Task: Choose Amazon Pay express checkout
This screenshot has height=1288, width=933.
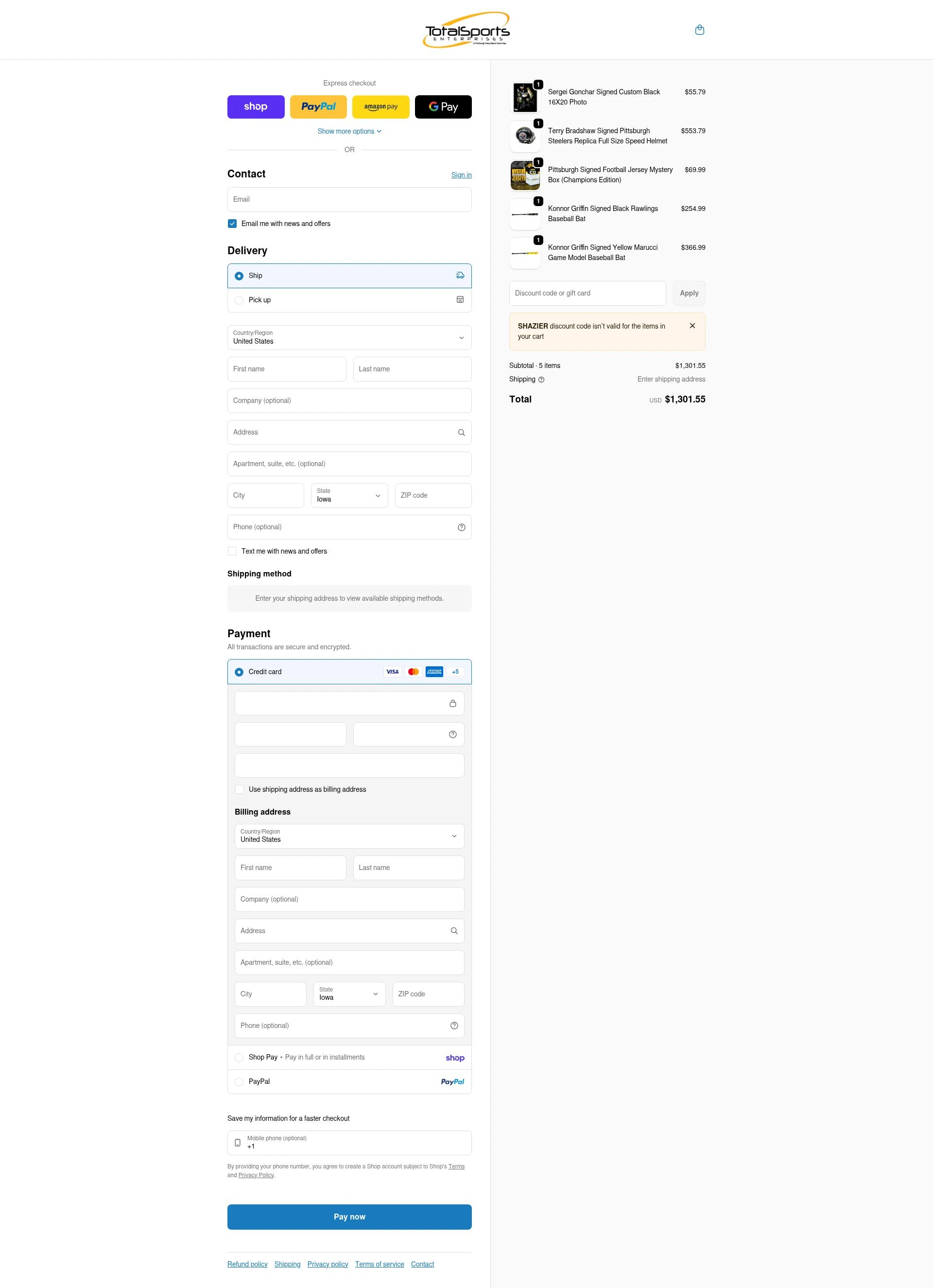Action: [380, 106]
